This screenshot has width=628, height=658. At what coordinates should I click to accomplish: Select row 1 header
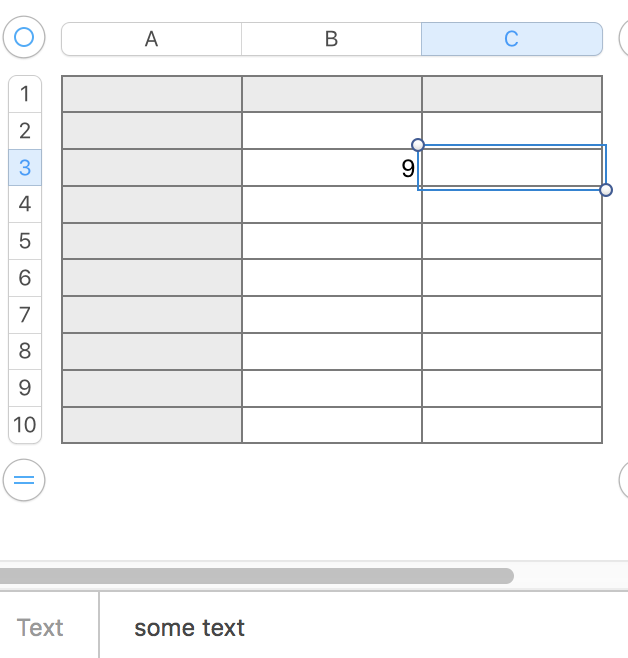point(25,94)
